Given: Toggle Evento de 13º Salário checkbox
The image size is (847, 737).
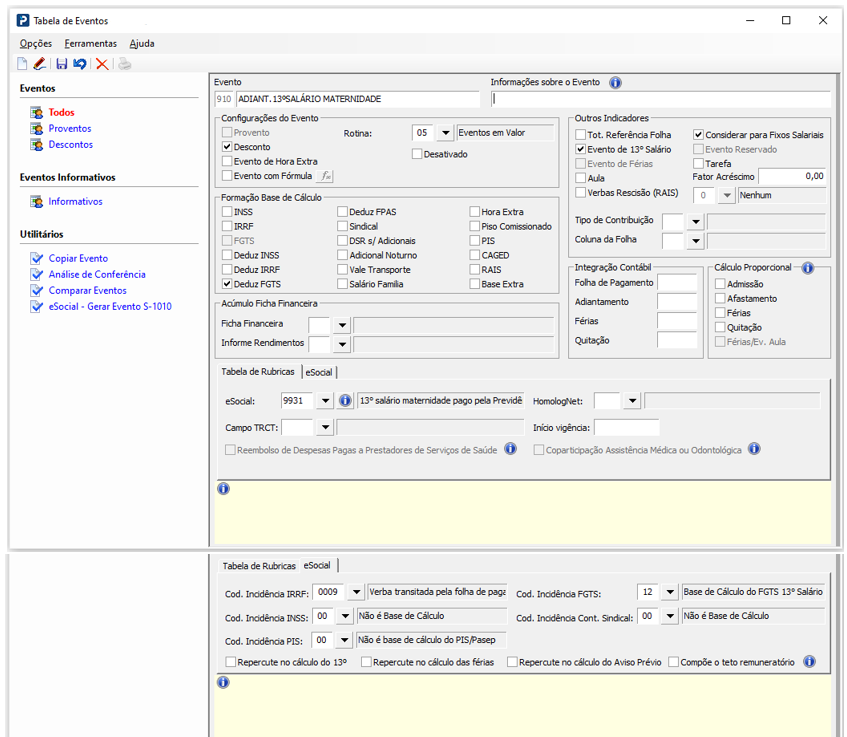Looking at the screenshot, I should click(x=581, y=149).
